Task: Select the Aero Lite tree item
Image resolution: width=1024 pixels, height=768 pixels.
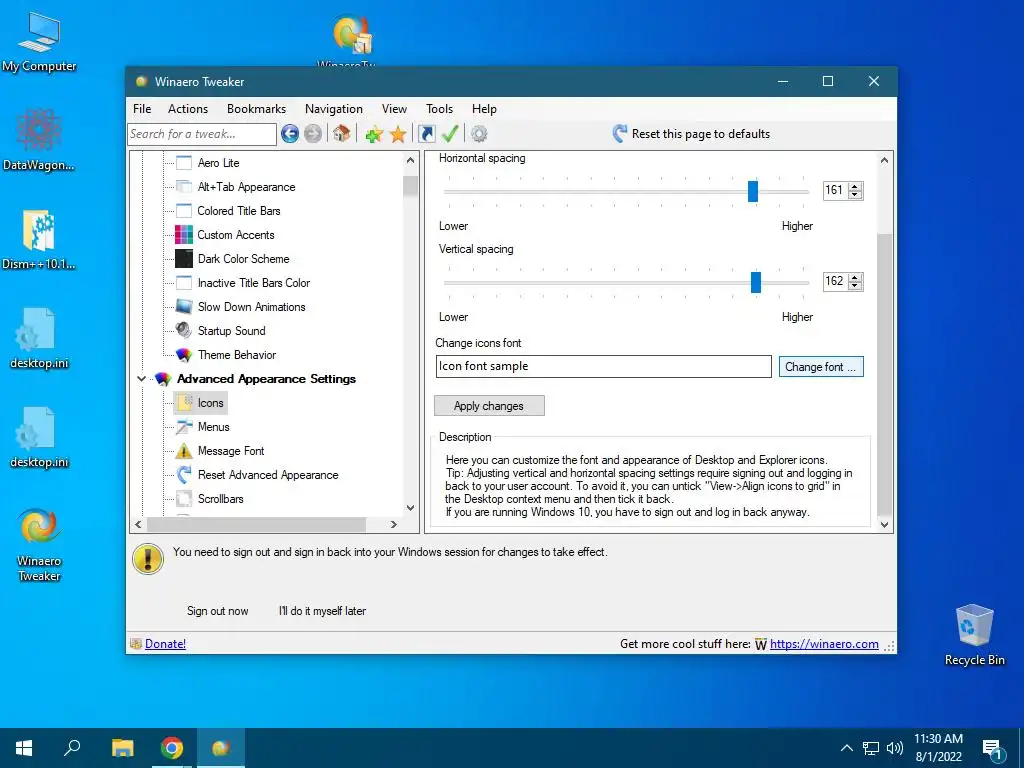Action: (x=218, y=163)
